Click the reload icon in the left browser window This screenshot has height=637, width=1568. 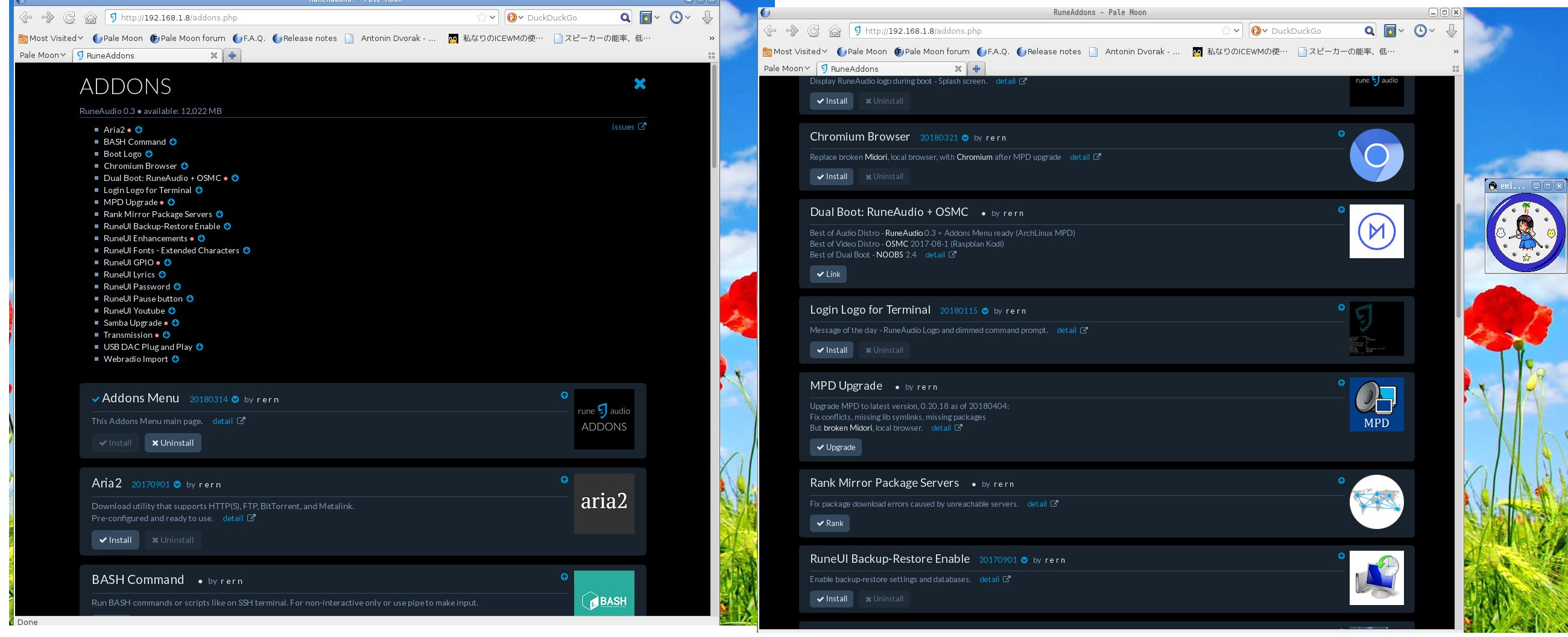click(69, 17)
